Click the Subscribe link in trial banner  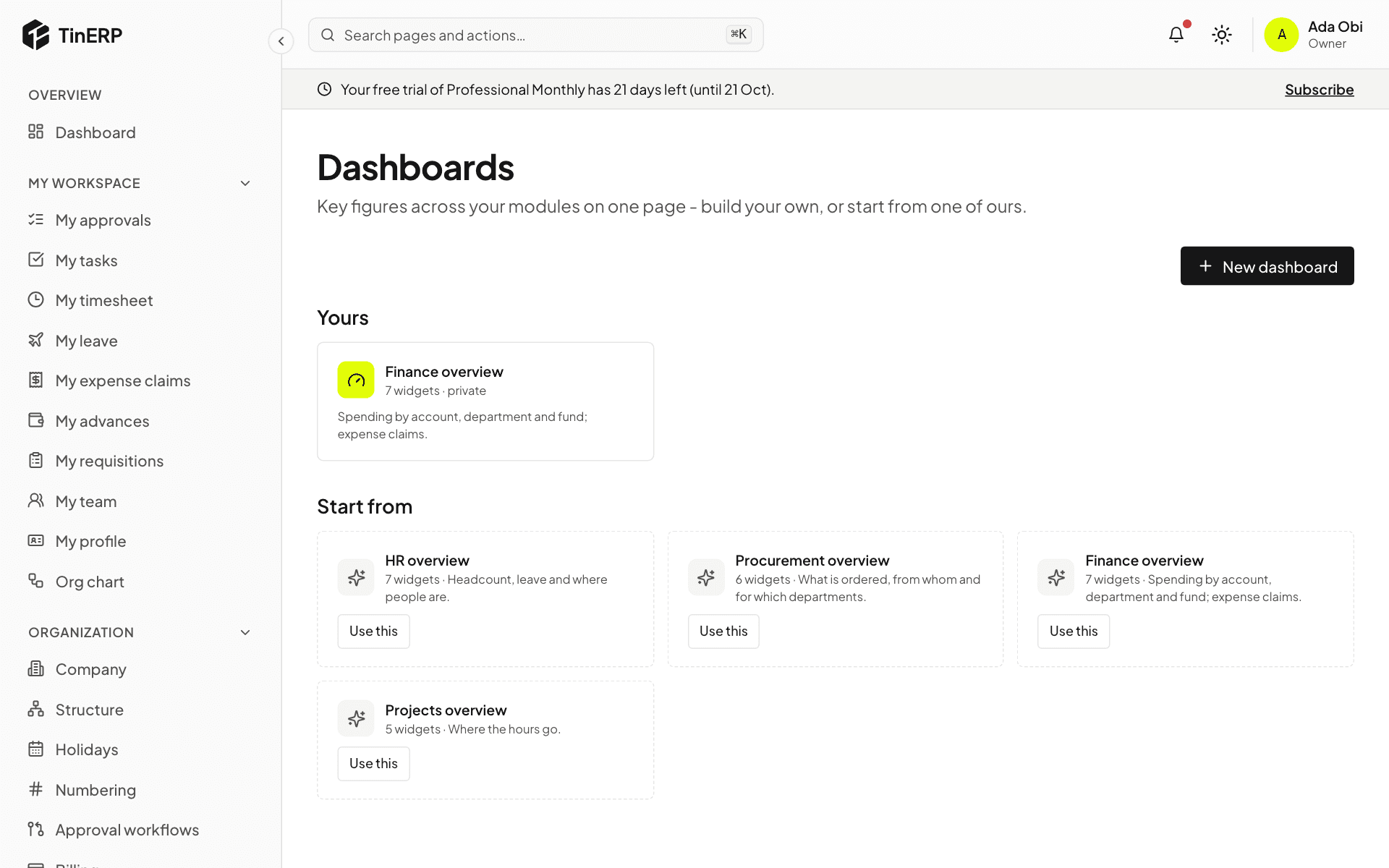[1319, 90]
